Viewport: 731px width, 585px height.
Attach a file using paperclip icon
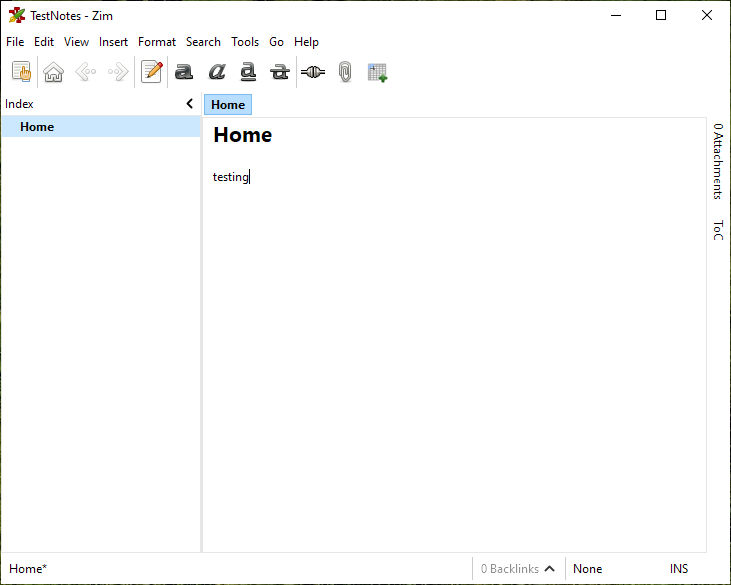pos(345,72)
